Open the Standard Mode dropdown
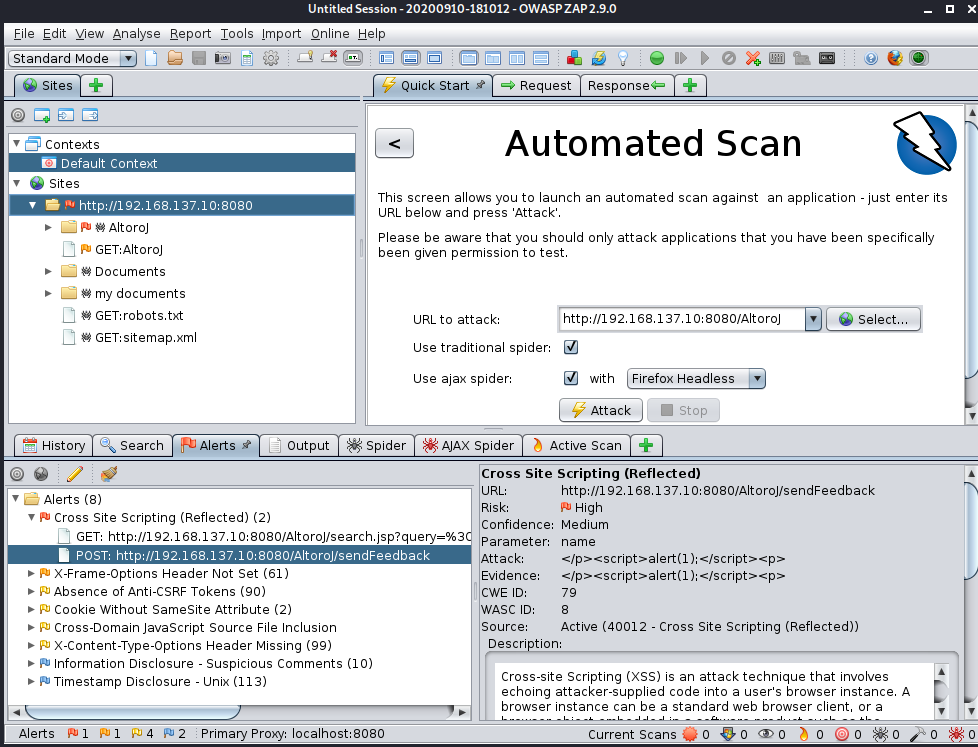This screenshot has width=978, height=747. tap(72, 58)
